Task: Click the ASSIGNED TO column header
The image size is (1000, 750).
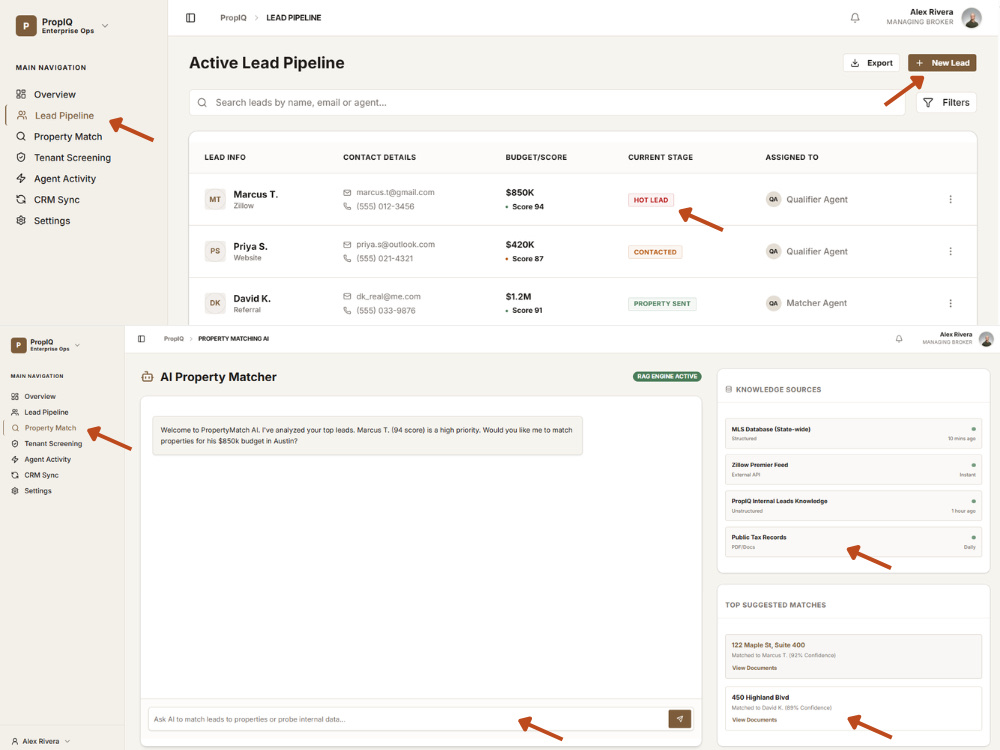Action: point(791,157)
